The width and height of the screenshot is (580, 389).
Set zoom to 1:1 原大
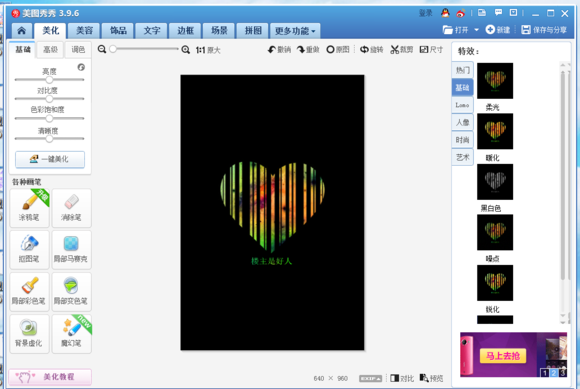[208, 50]
